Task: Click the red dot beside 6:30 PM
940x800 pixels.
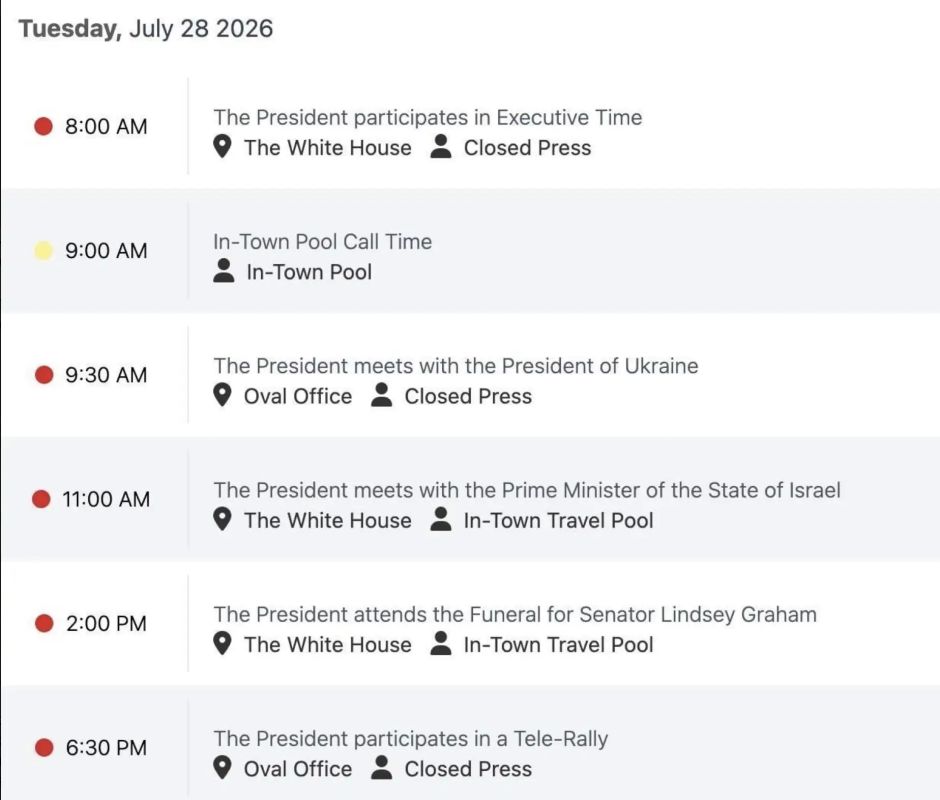Action: 44,747
